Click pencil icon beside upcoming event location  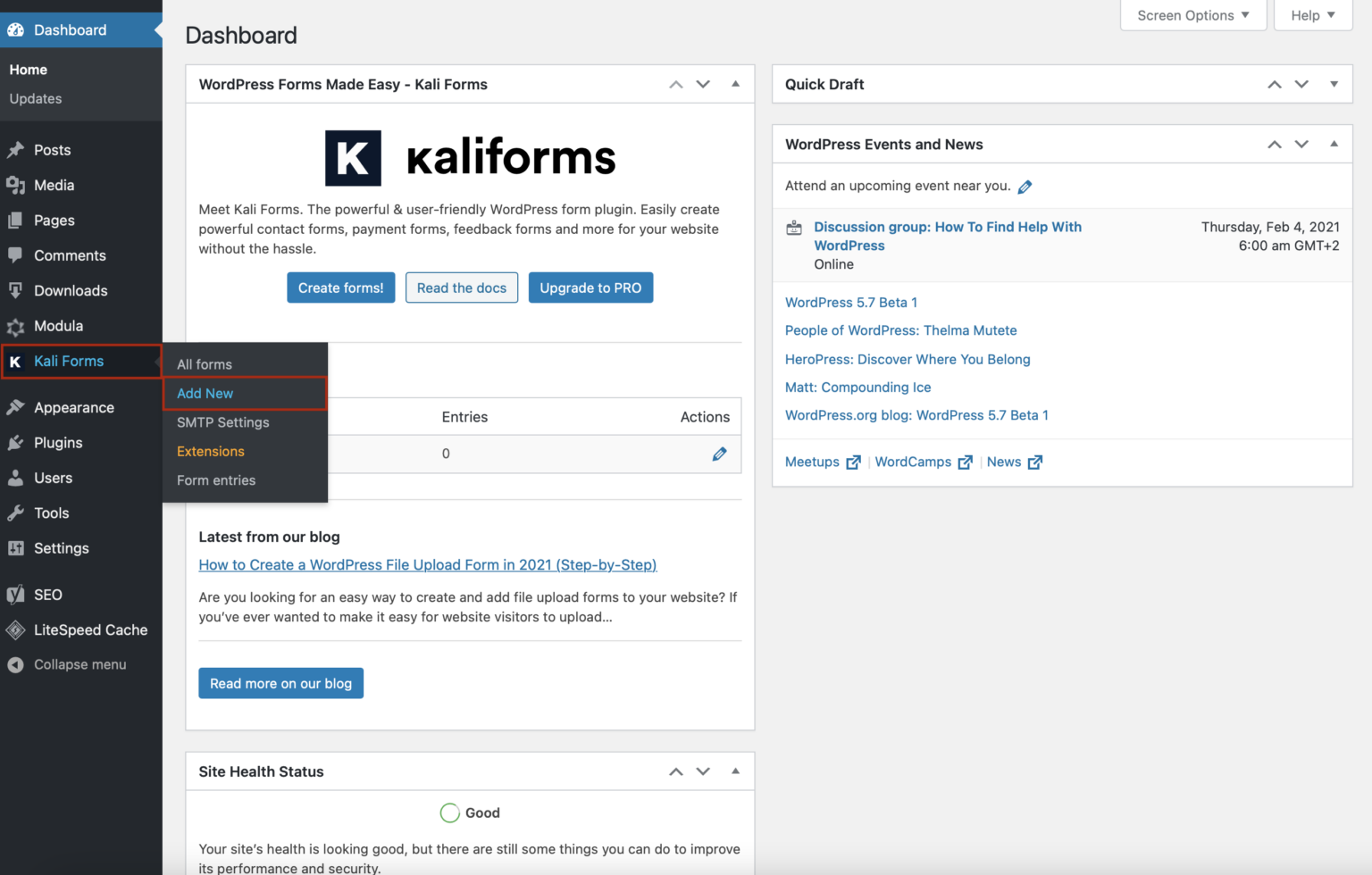pyautogui.click(x=1025, y=187)
